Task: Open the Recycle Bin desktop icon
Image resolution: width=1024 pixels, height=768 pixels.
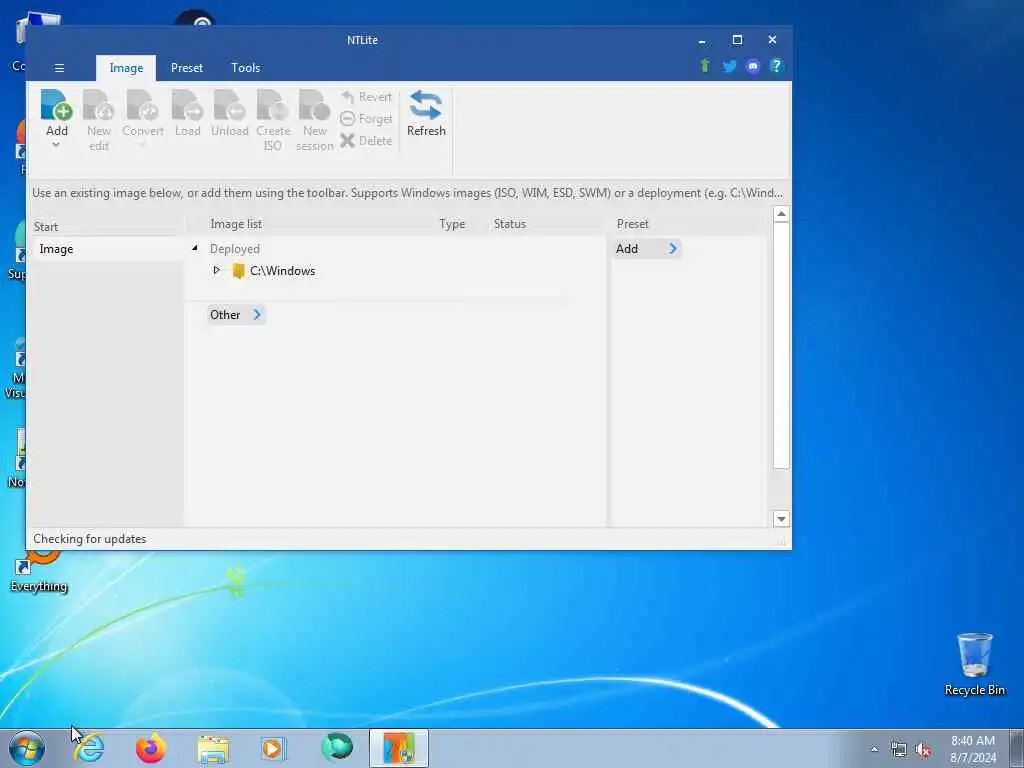Action: coord(974,664)
